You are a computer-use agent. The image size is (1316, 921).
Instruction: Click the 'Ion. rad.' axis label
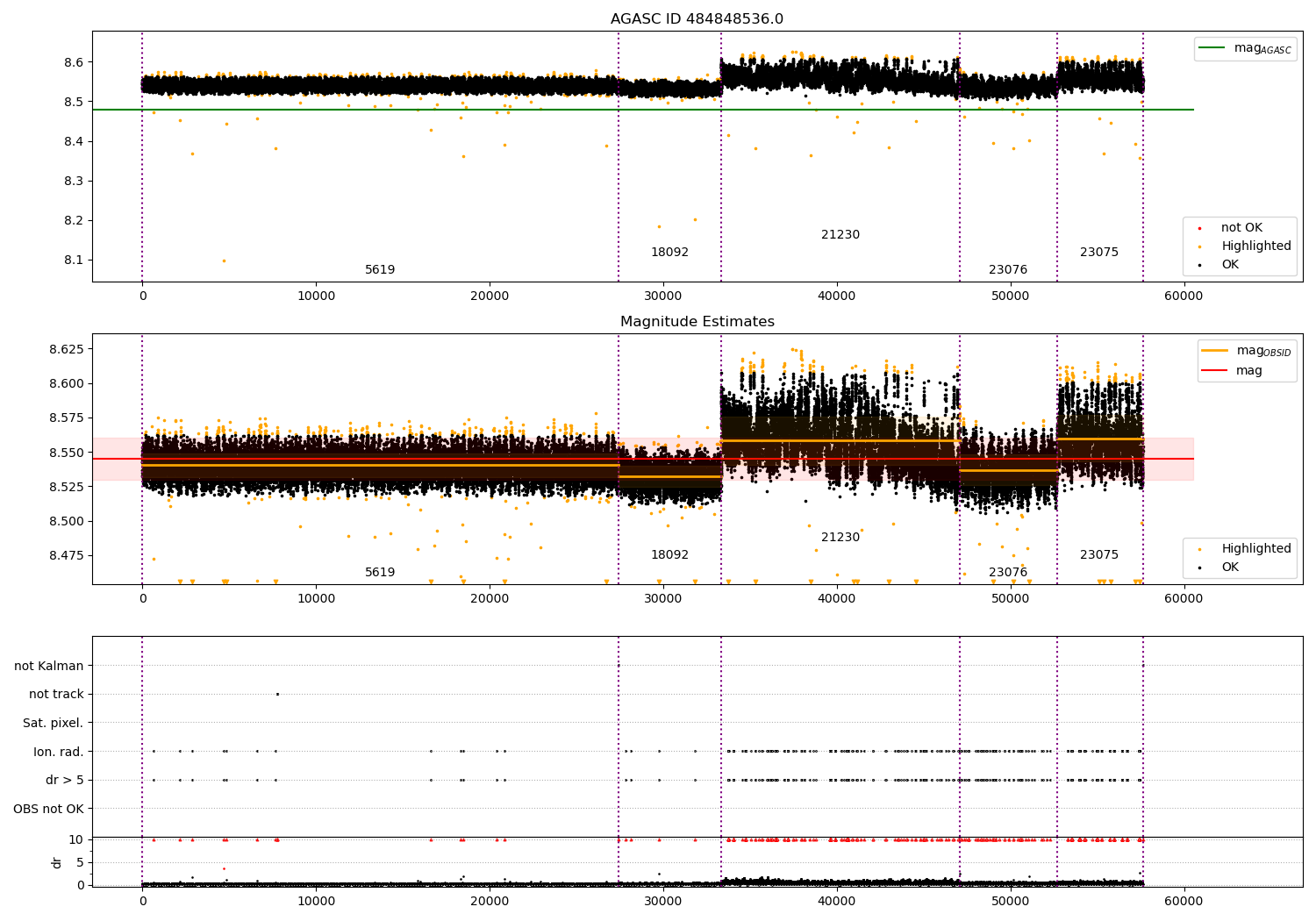point(59,753)
